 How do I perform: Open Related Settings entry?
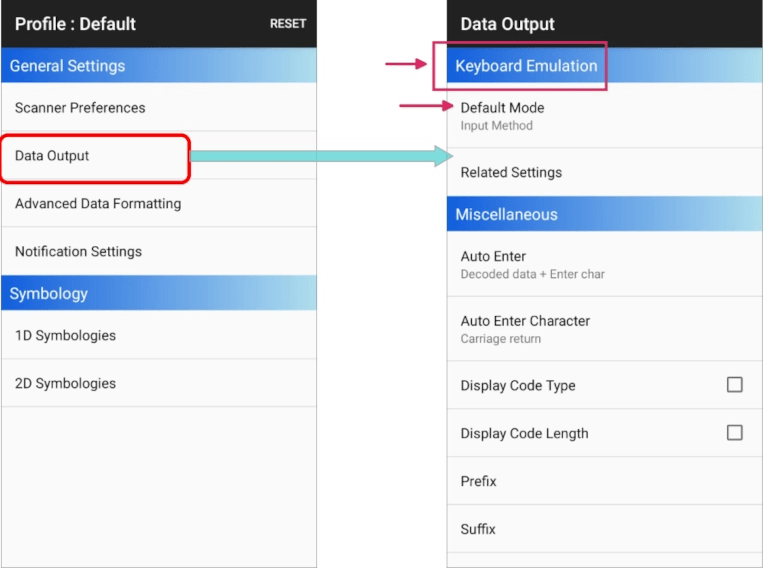[x=511, y=173]
